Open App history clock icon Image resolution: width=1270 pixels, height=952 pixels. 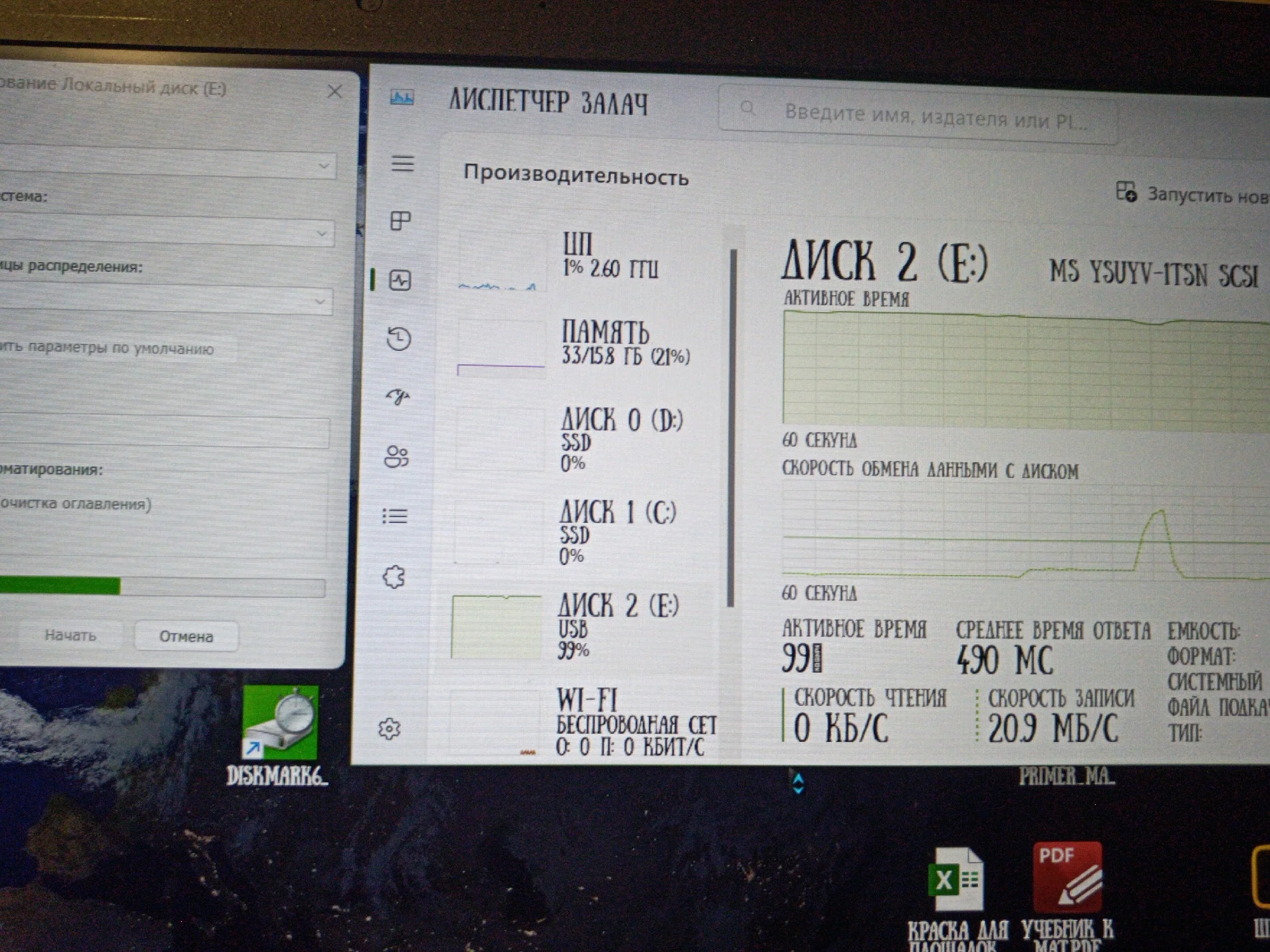pyautogui.click(x=399, y=338)
